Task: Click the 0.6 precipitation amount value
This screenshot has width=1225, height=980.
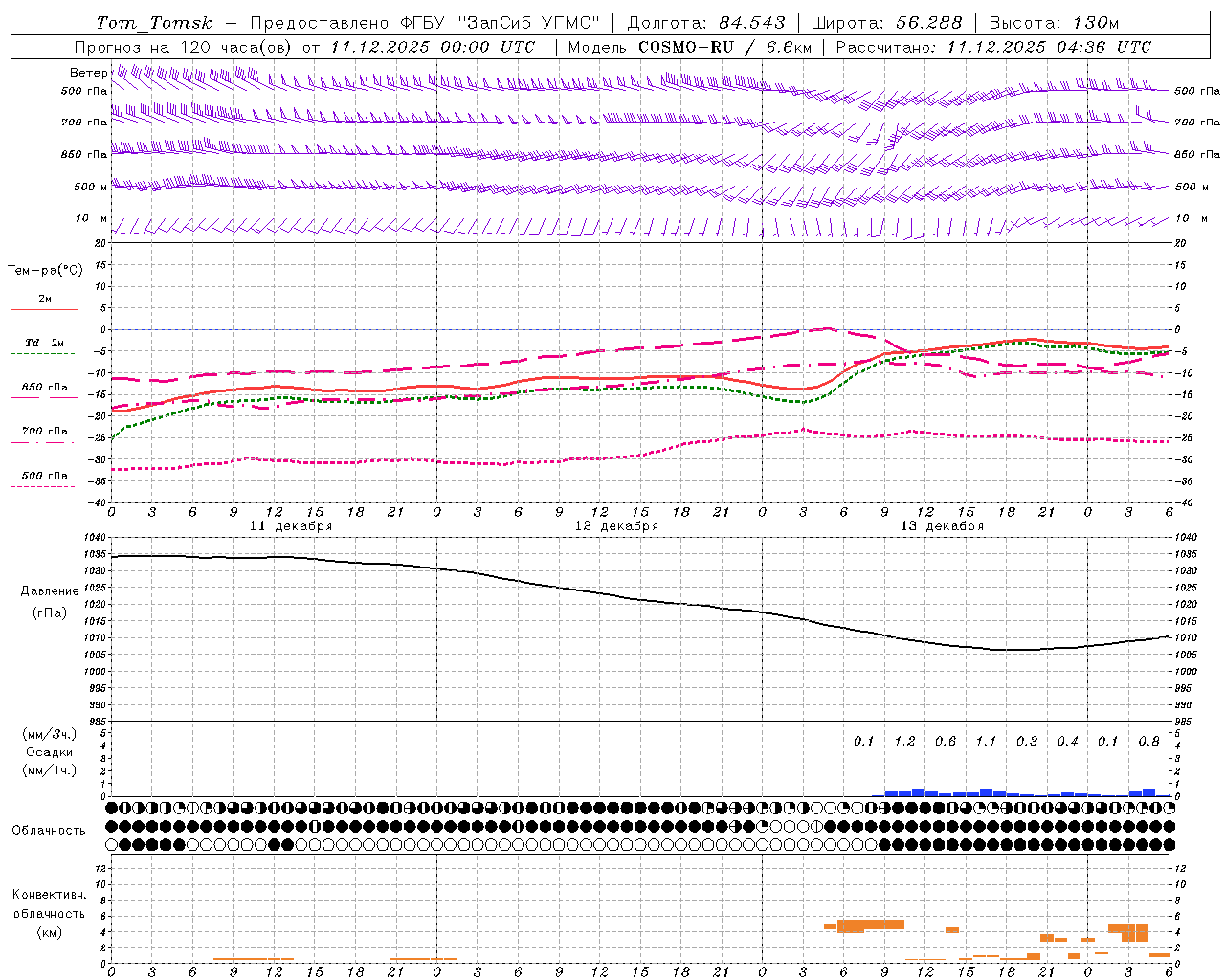Action: [x=946, y=742]
